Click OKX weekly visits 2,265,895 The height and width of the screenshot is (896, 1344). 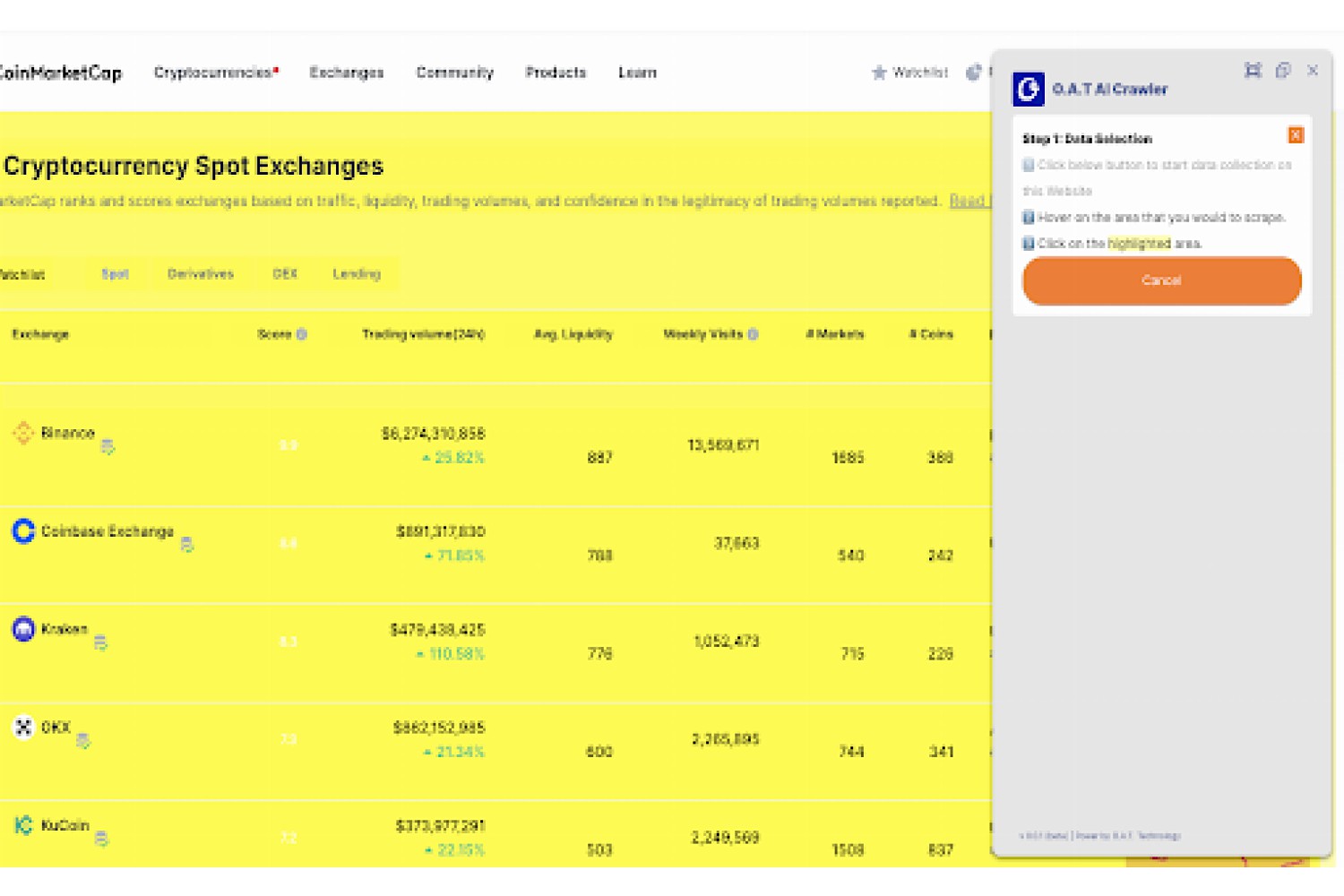point(726,739)
